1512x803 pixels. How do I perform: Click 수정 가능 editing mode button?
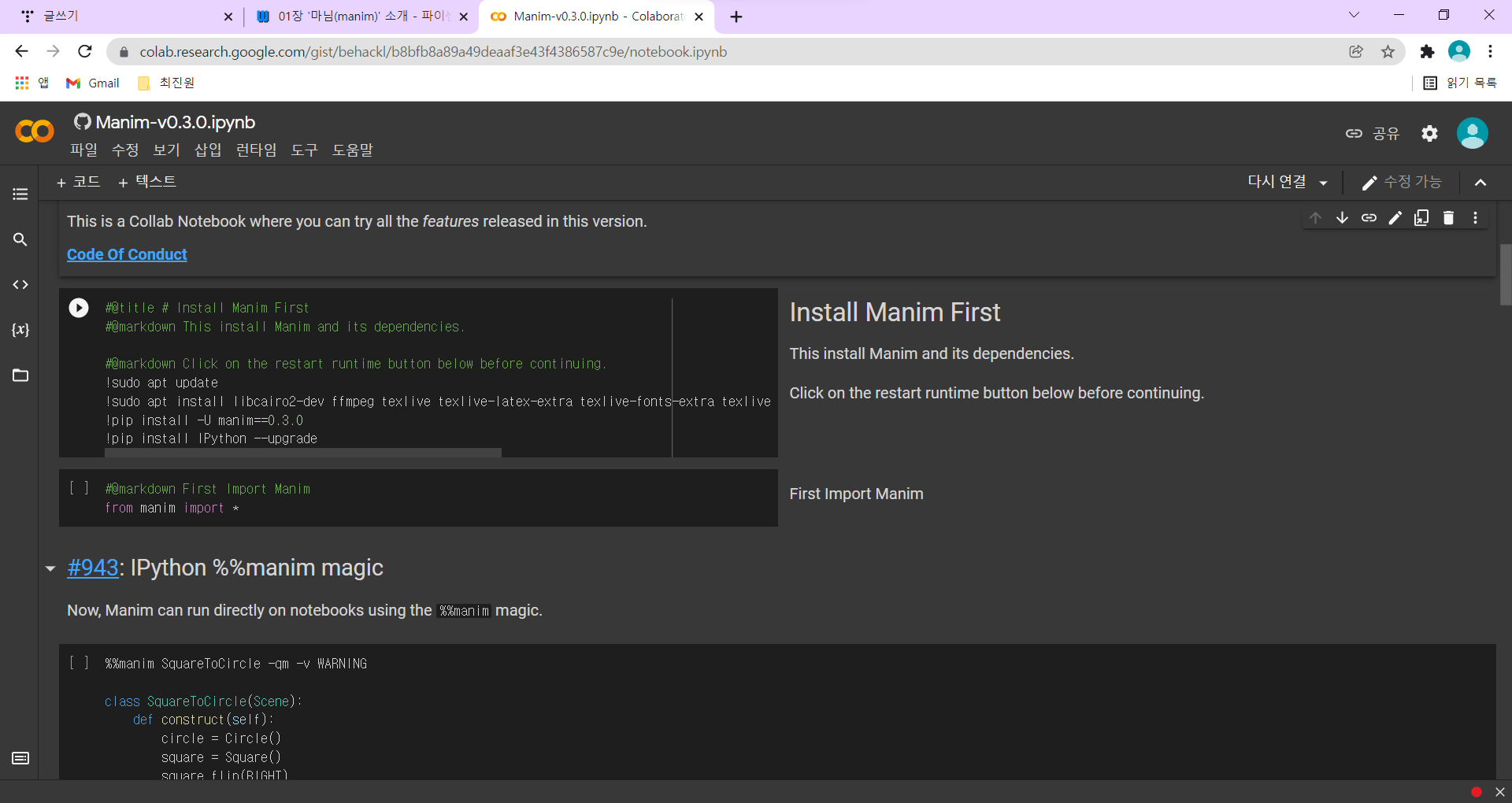pyautogui.click(x=1403, y=182)
